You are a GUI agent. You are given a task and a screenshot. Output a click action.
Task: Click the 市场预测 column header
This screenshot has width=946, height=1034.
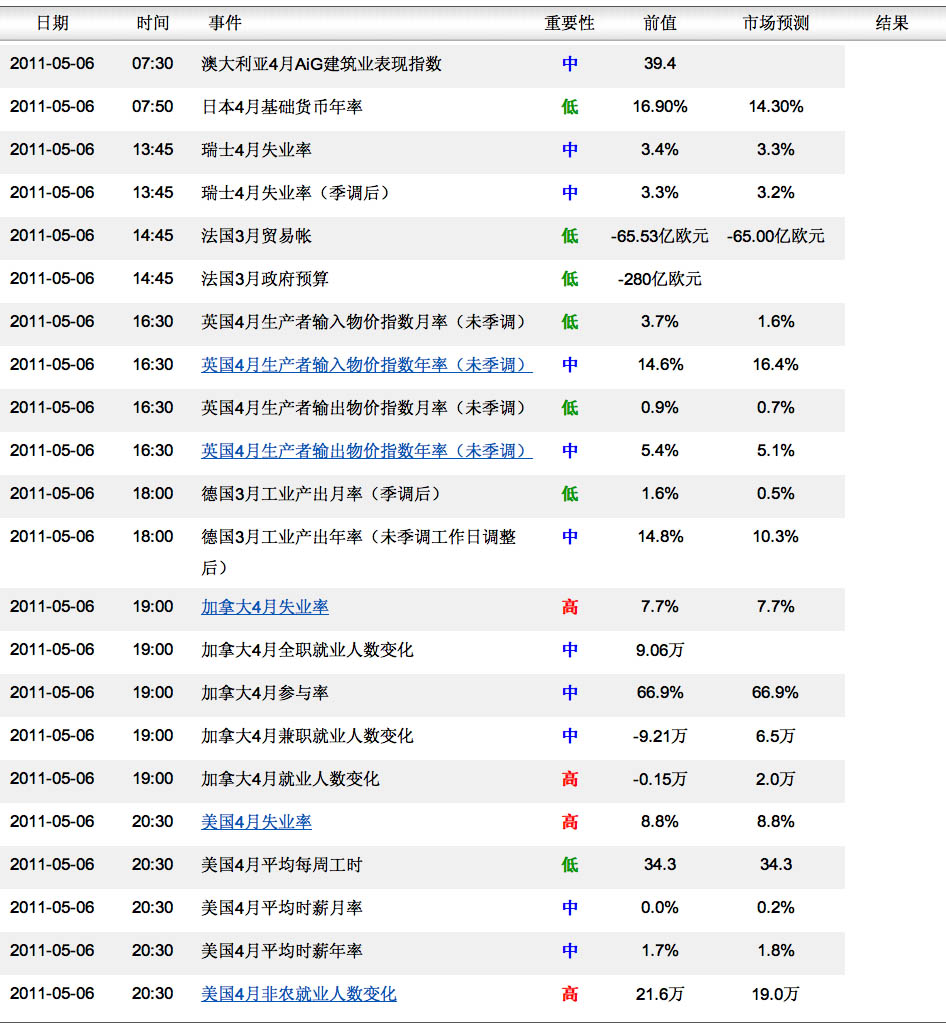776,23
